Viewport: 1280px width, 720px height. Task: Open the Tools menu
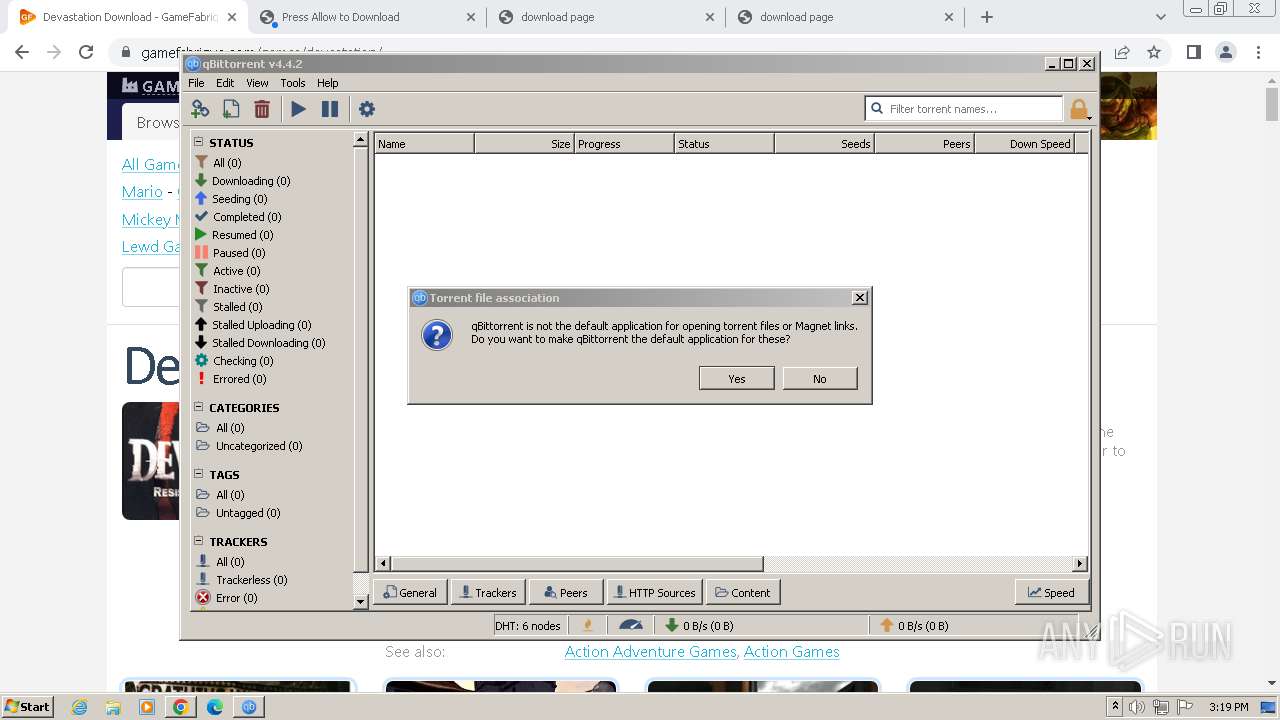tap(293, 83)
